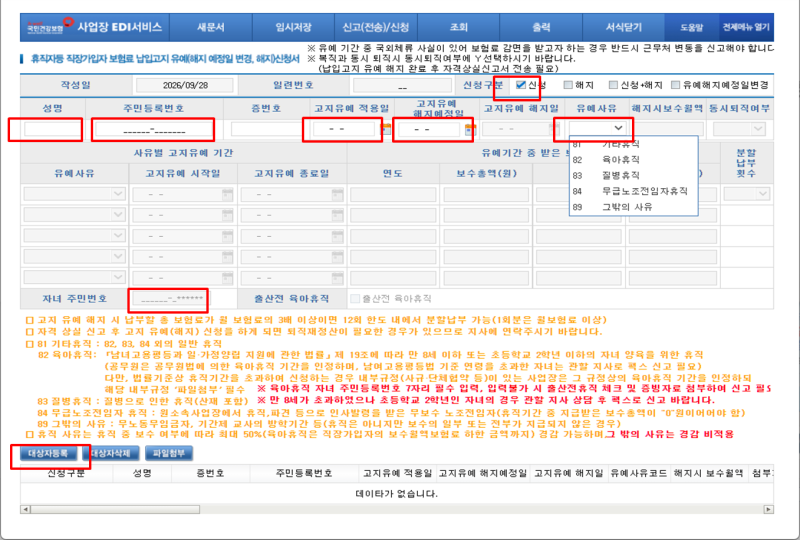
Task: Open fifth row 유예사유 dropdown in period table
Action: point(74,278)
